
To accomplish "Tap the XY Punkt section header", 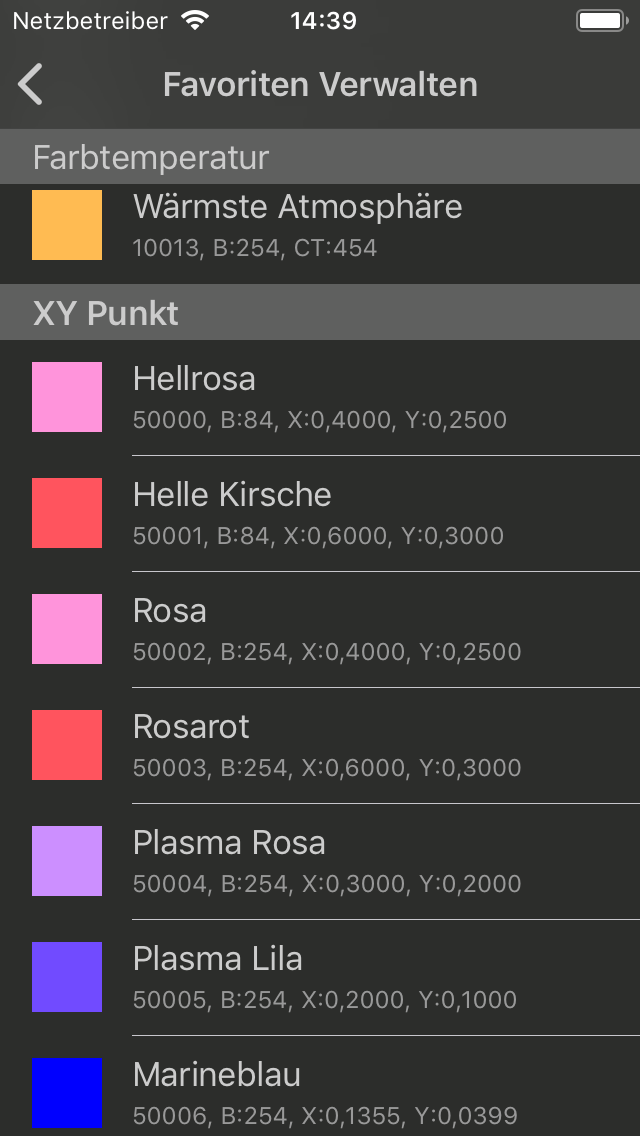I will [106, 313].
